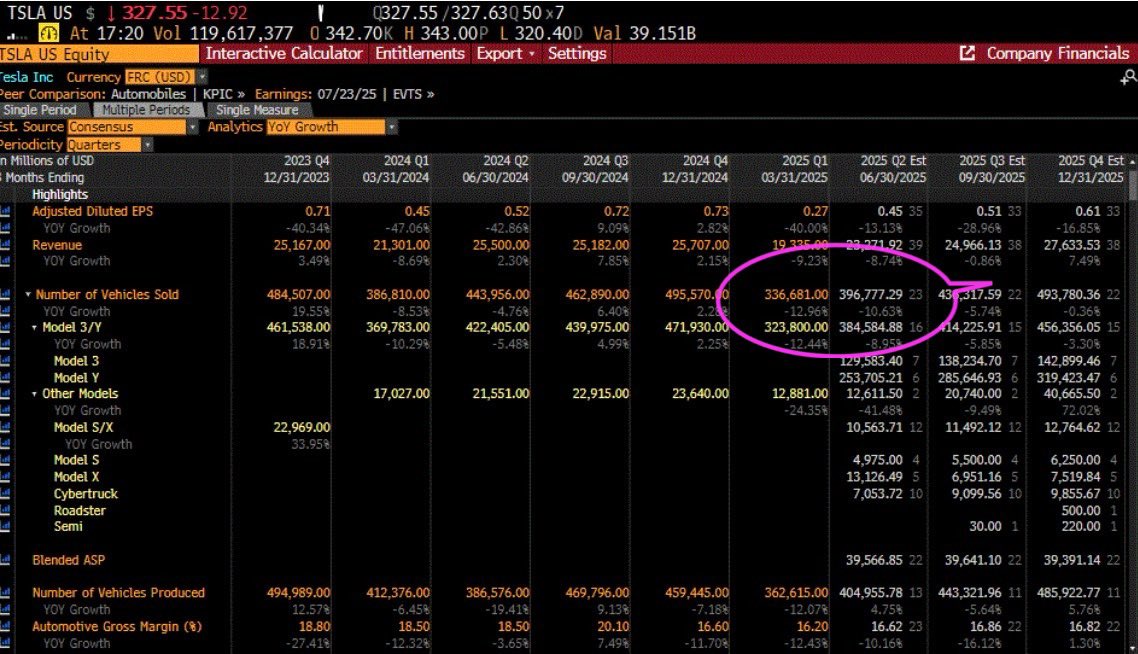Open chart icon for Blended ASP row
1138x654 pixels.
(6, 560)
